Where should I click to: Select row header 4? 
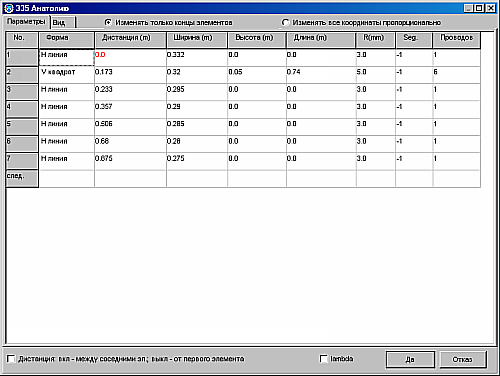pos(22,109)
